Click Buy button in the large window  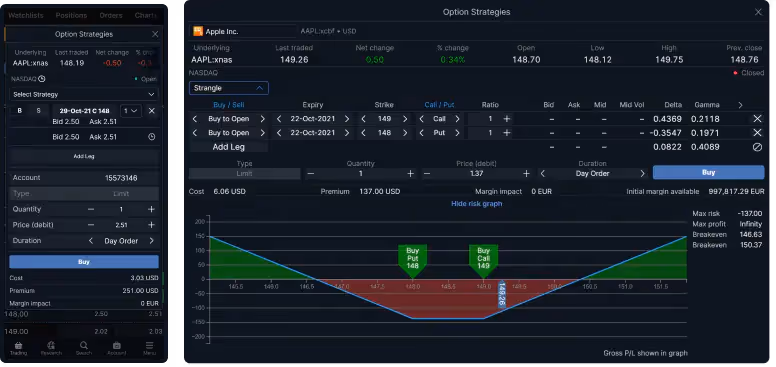(x=708, y=173)
